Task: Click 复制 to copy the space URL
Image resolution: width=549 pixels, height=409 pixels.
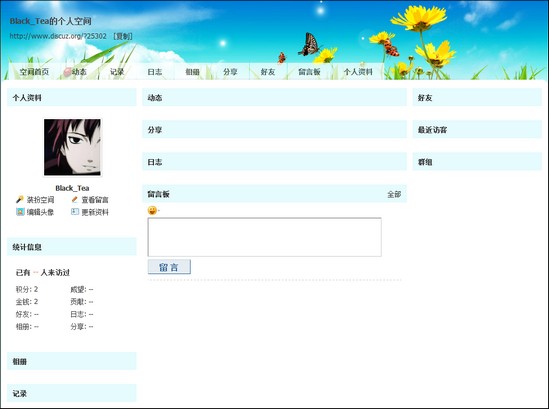Action: coord(123,36)
